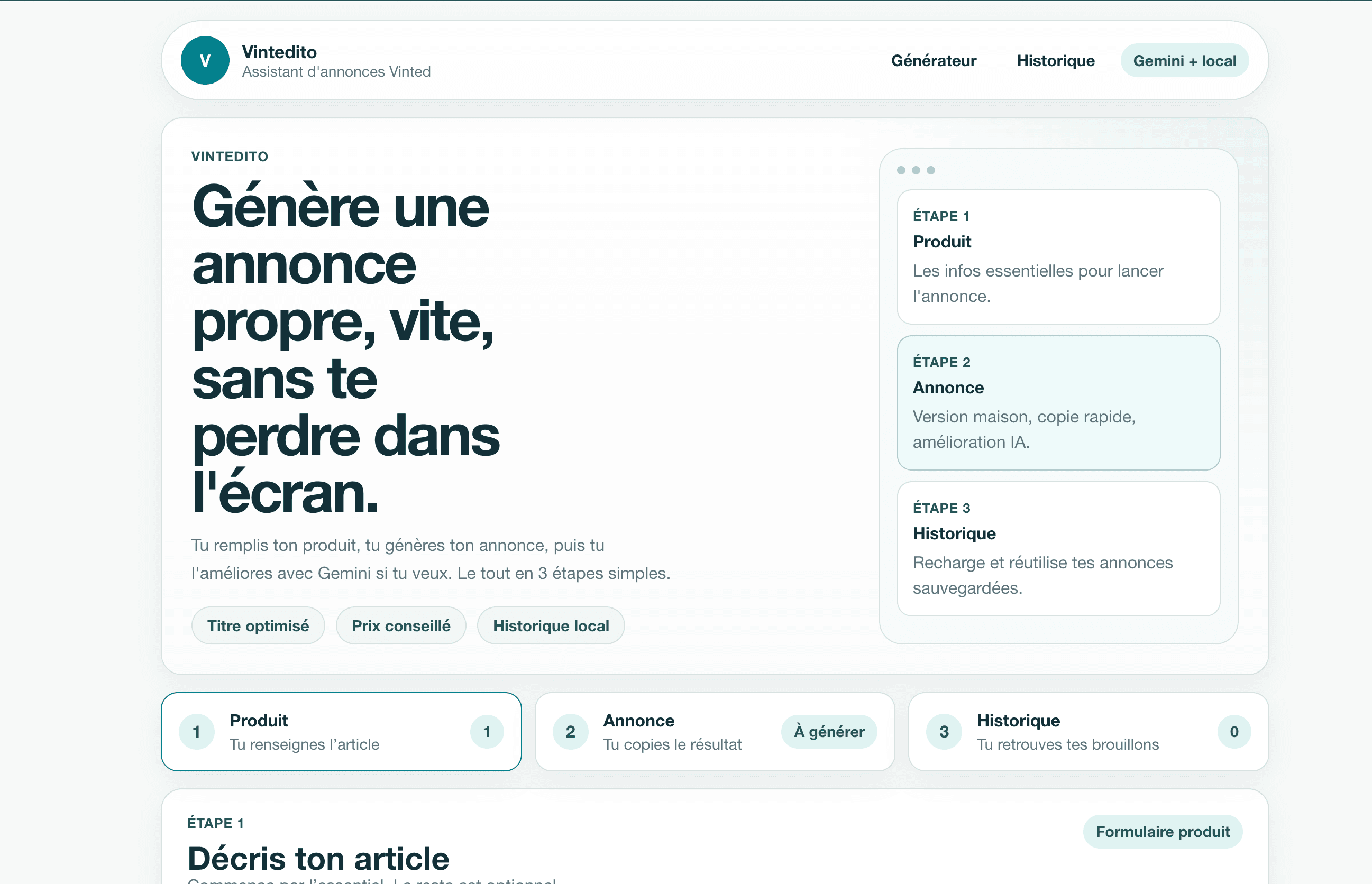Image resolution: width=1372 pixels, height=884 pixels.
Task: Click the À générer status badge
Action: (829, 731)
